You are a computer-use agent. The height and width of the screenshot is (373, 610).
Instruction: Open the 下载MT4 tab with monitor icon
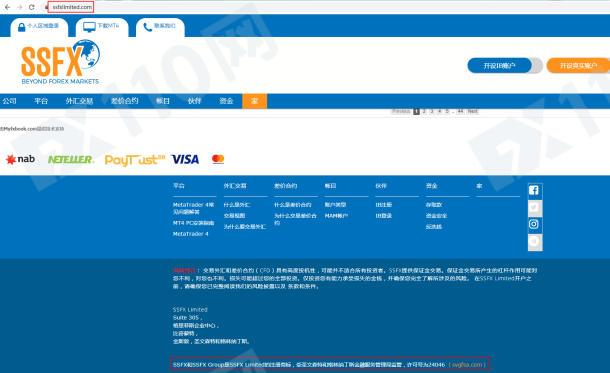(x=102, y=27)
